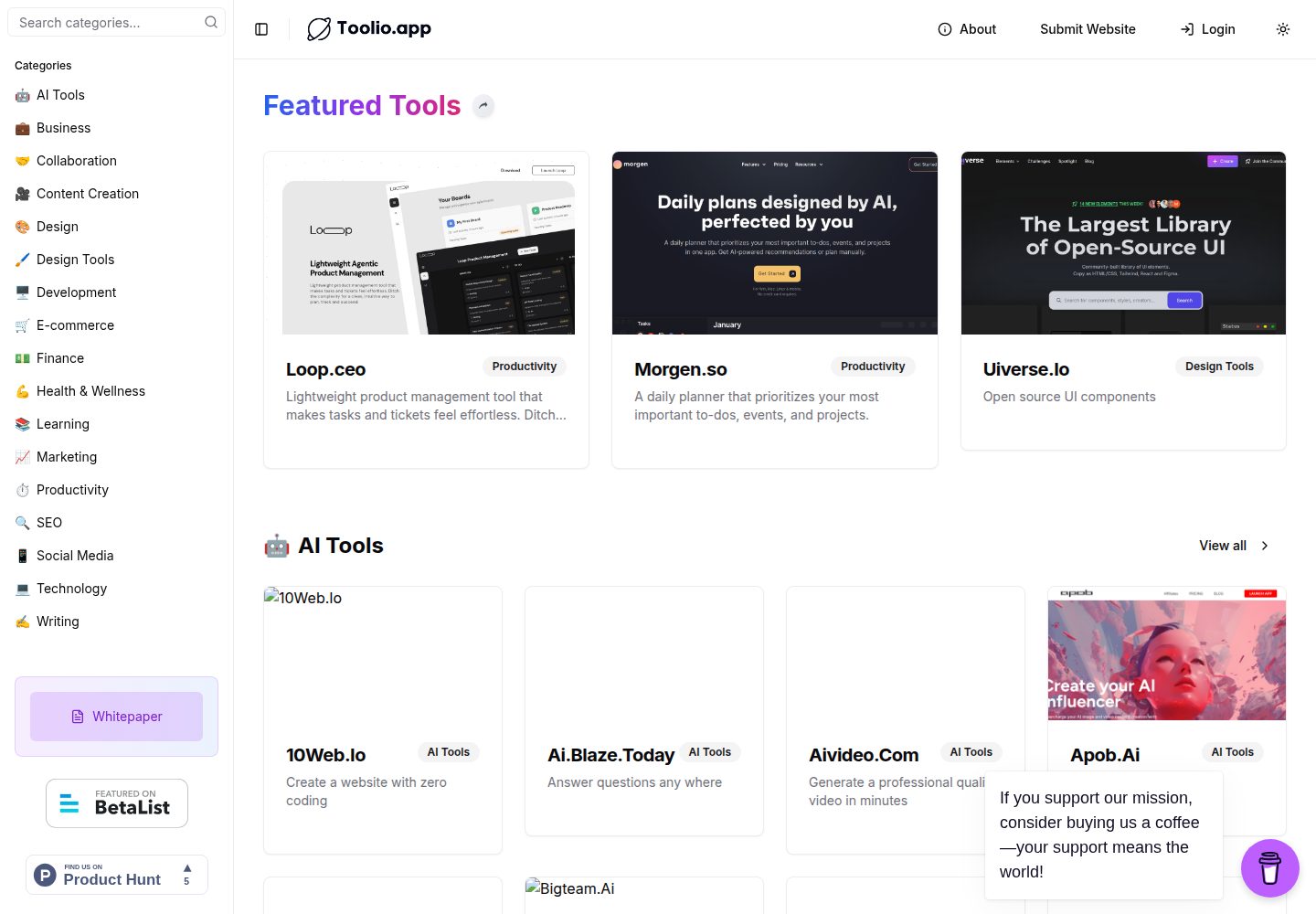Click the Product Hunt upvote arrow

click(x=187, y=869)
